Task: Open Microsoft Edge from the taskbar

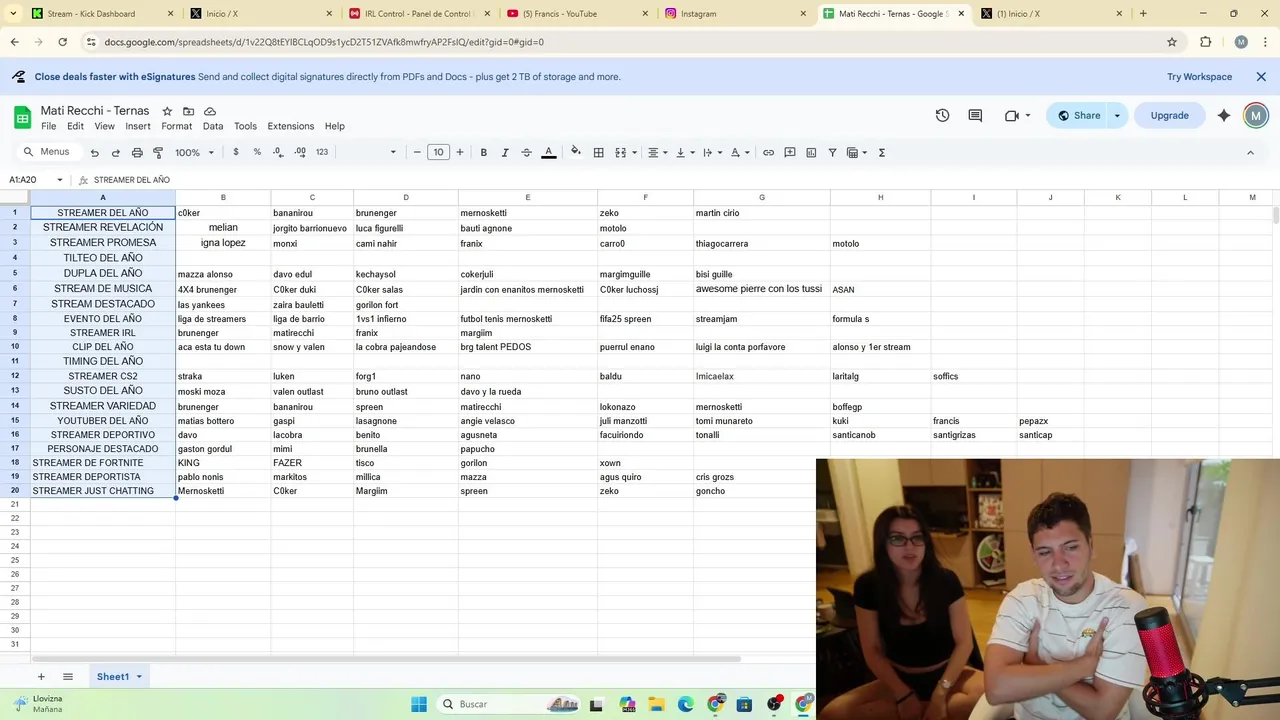Action: point(686,704)
